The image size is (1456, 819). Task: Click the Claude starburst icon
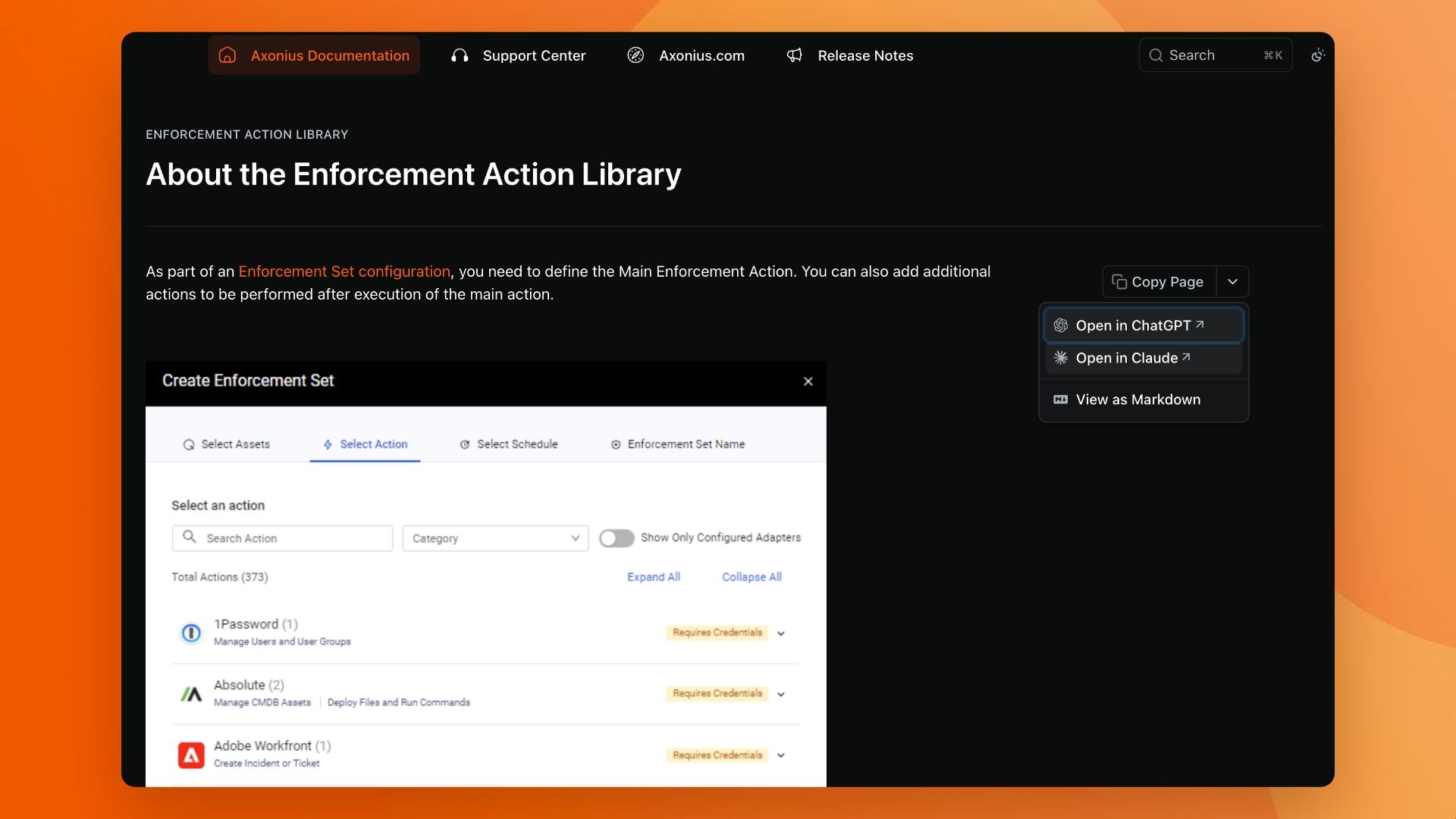[x=1061, y=358]
